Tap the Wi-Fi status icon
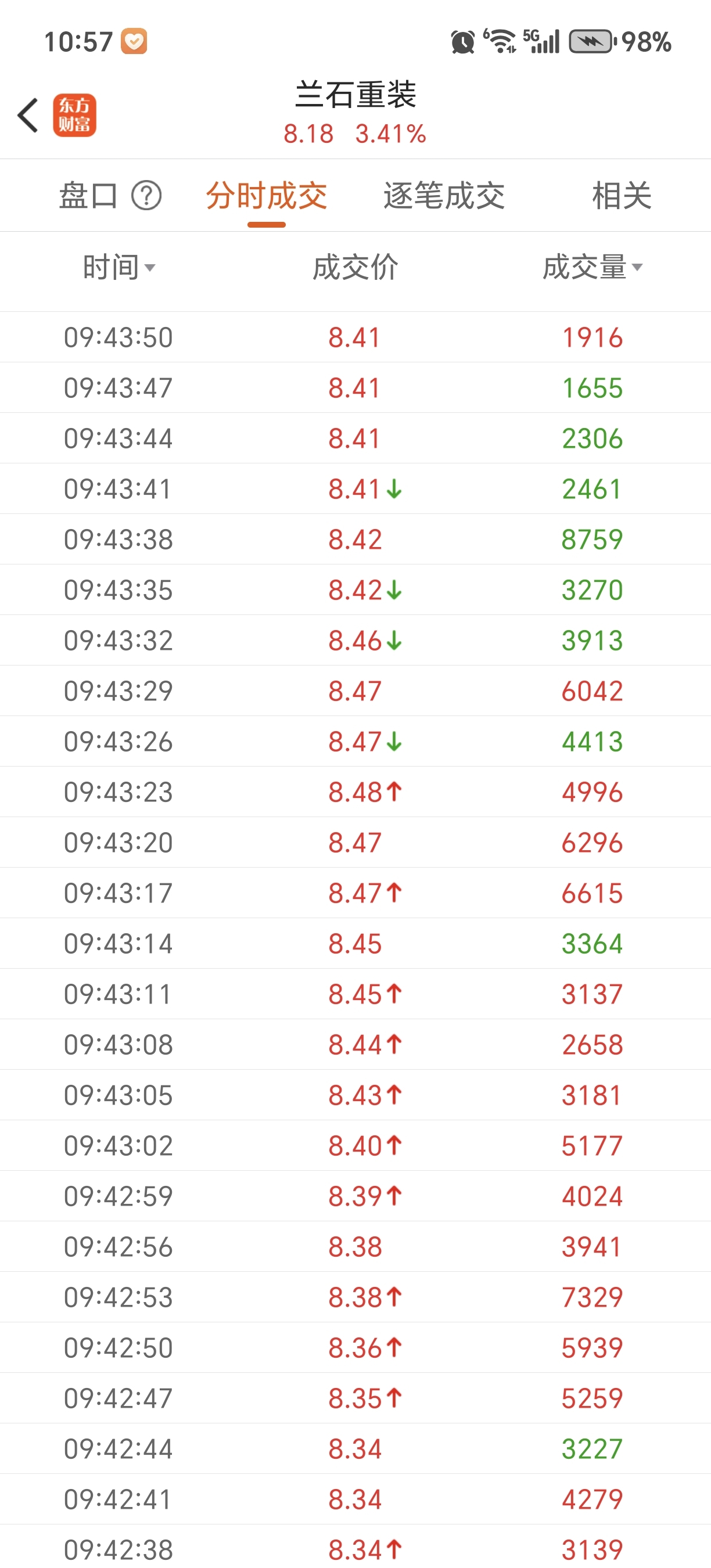 tap(500, 41)
